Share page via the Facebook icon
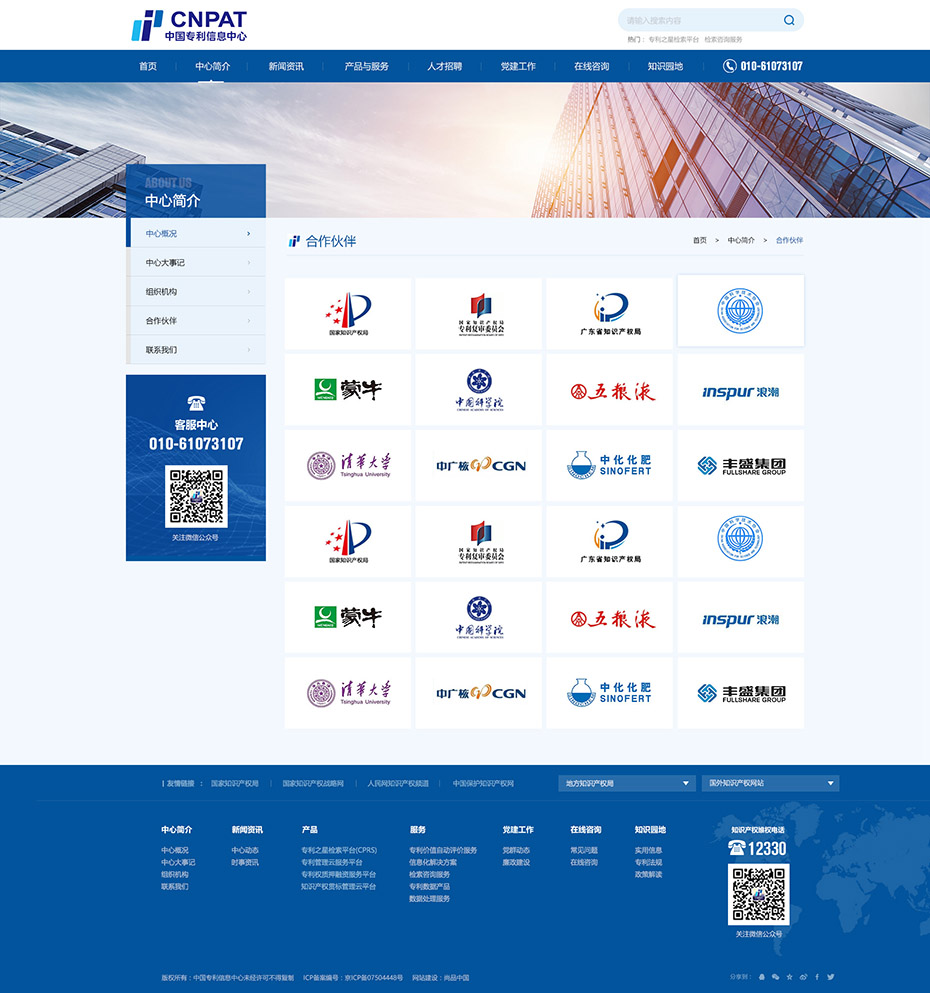Viewport: 930px width, 993px height. [817, 977]
